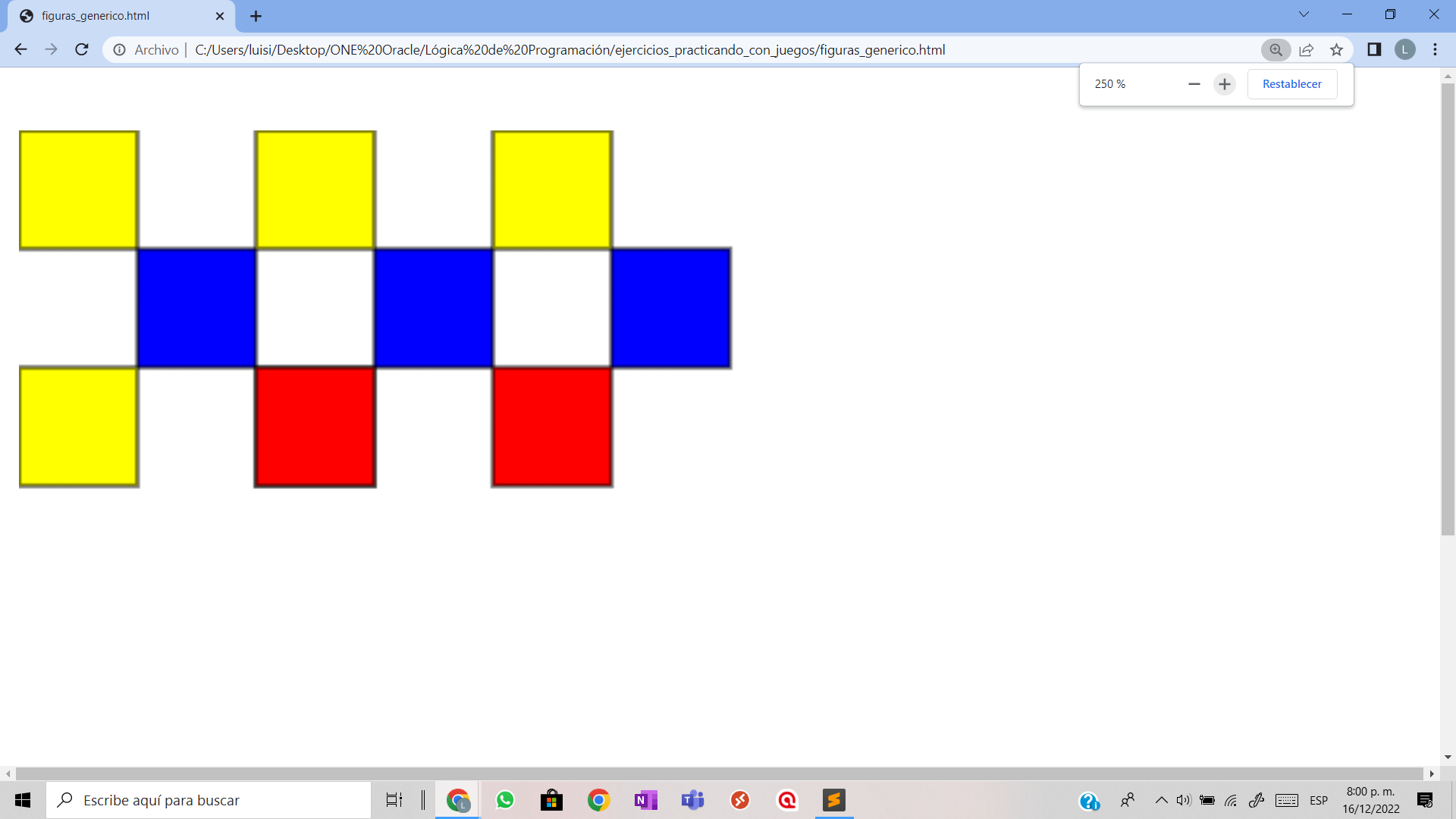1456x819 pixels.
Task: Click the horizontal scrollbar thumb
Action: (x=719, y=773)
